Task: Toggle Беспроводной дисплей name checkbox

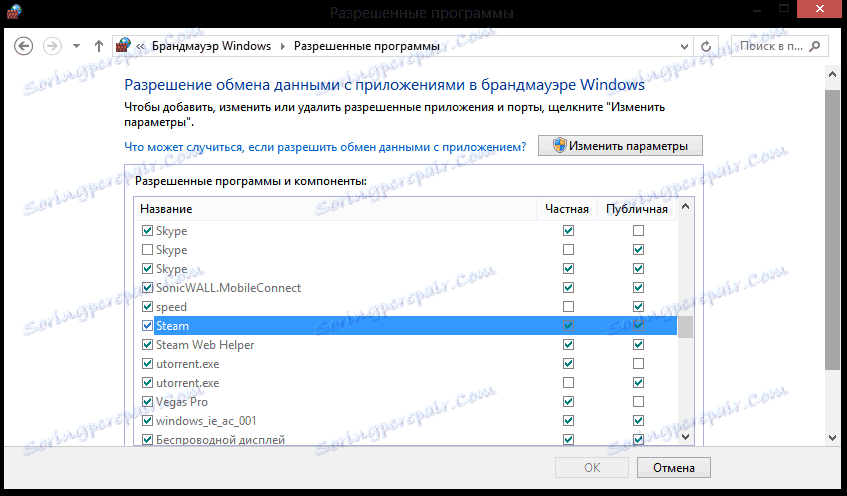Action: pyautogui.click(x=147, y=439)
